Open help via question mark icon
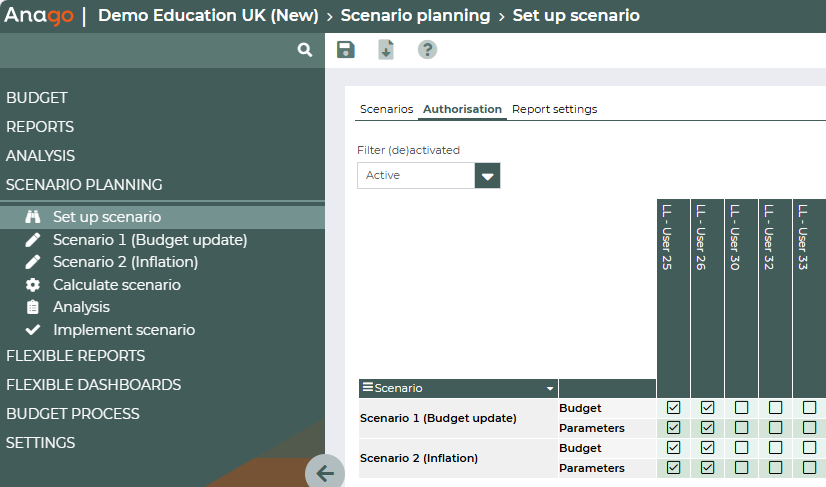Image resolution: width=826 pixels, height=487 pixels. click(x=427, y=50)
